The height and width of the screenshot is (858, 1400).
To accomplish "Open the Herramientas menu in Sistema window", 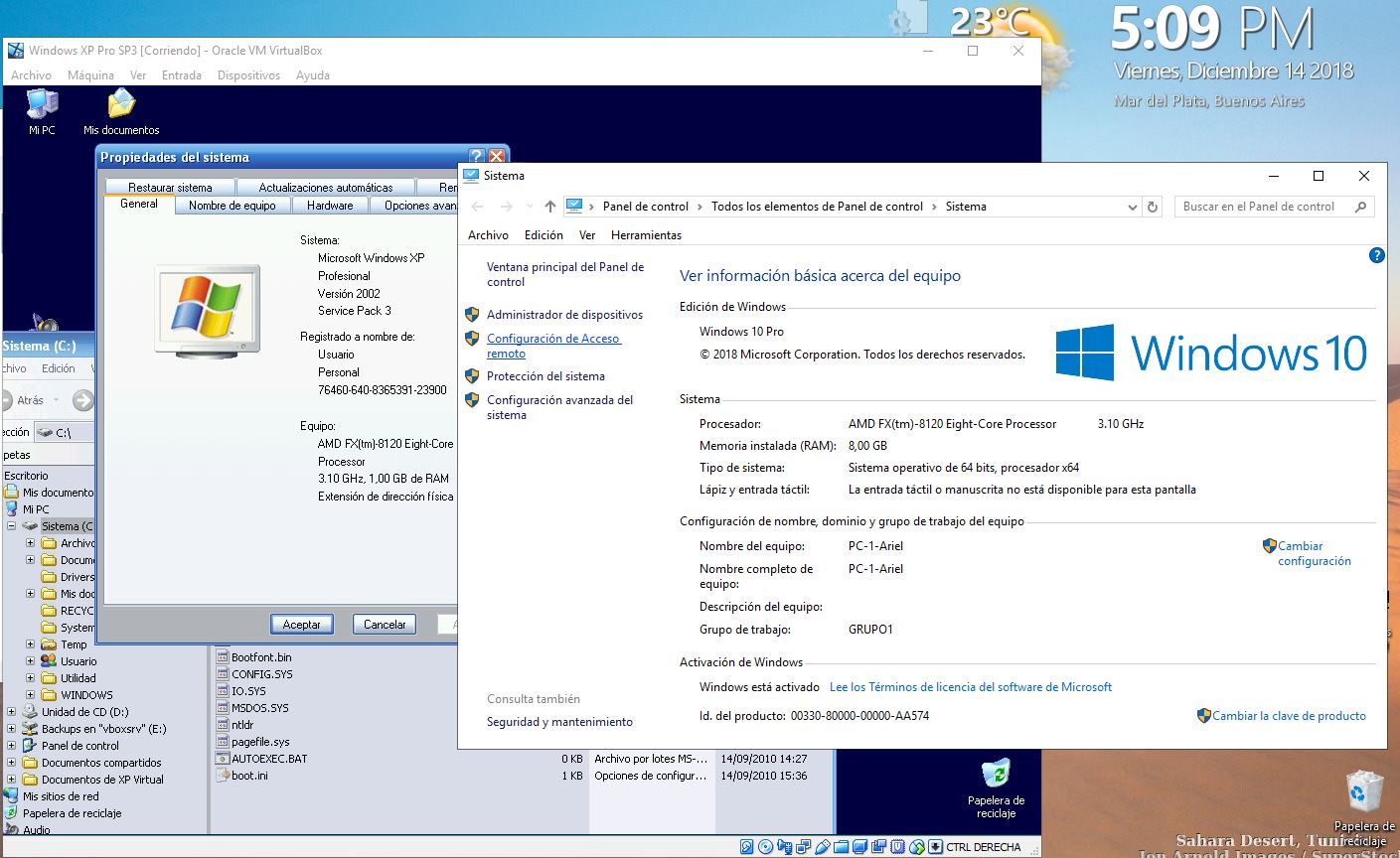I will tap(646, 235).
